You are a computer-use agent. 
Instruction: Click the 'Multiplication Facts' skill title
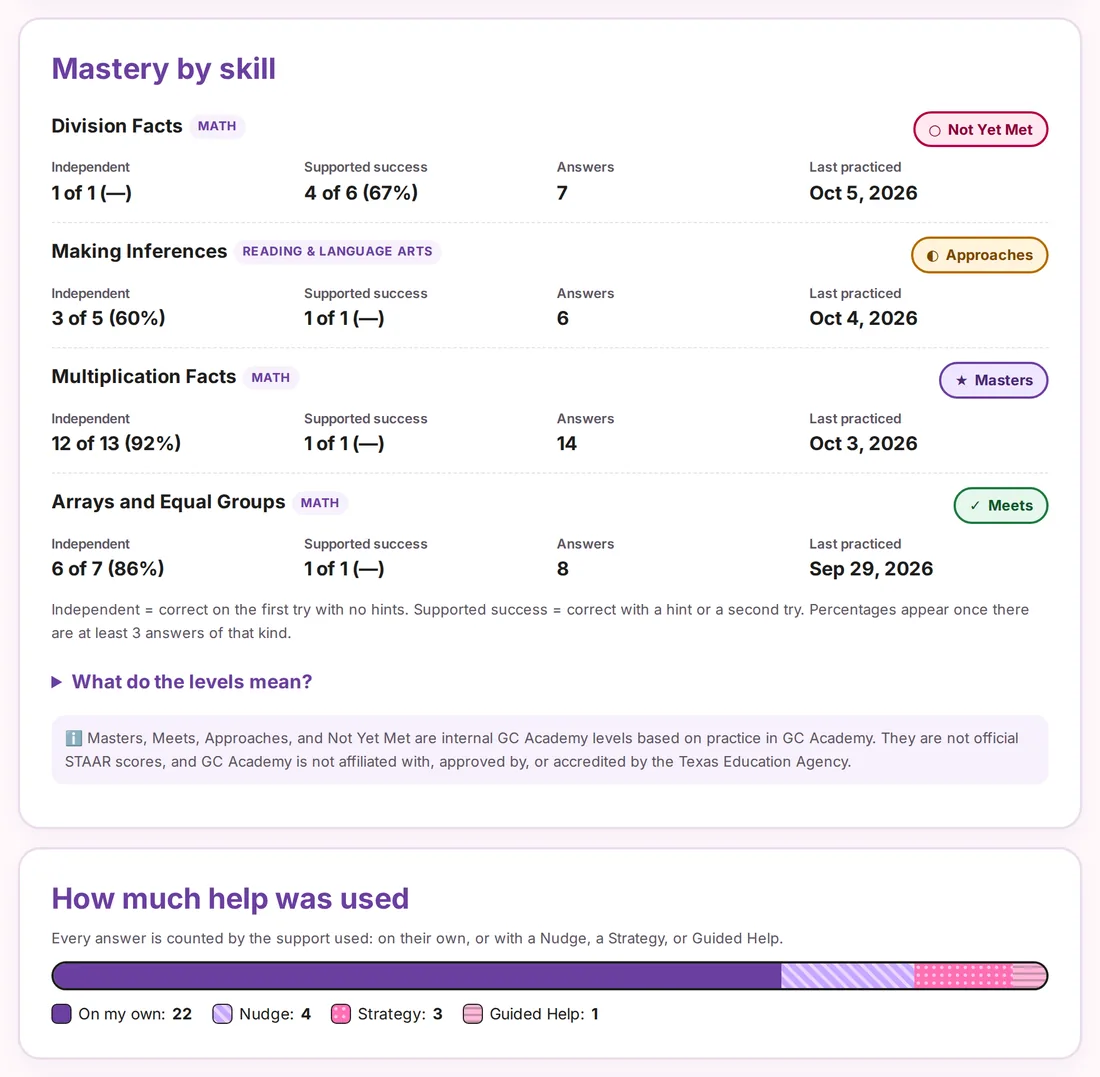tap(144, 377)
